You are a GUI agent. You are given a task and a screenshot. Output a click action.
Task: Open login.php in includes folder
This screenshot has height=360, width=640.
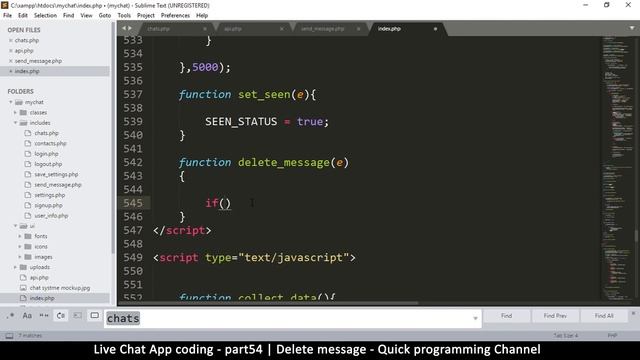point(46,154)
